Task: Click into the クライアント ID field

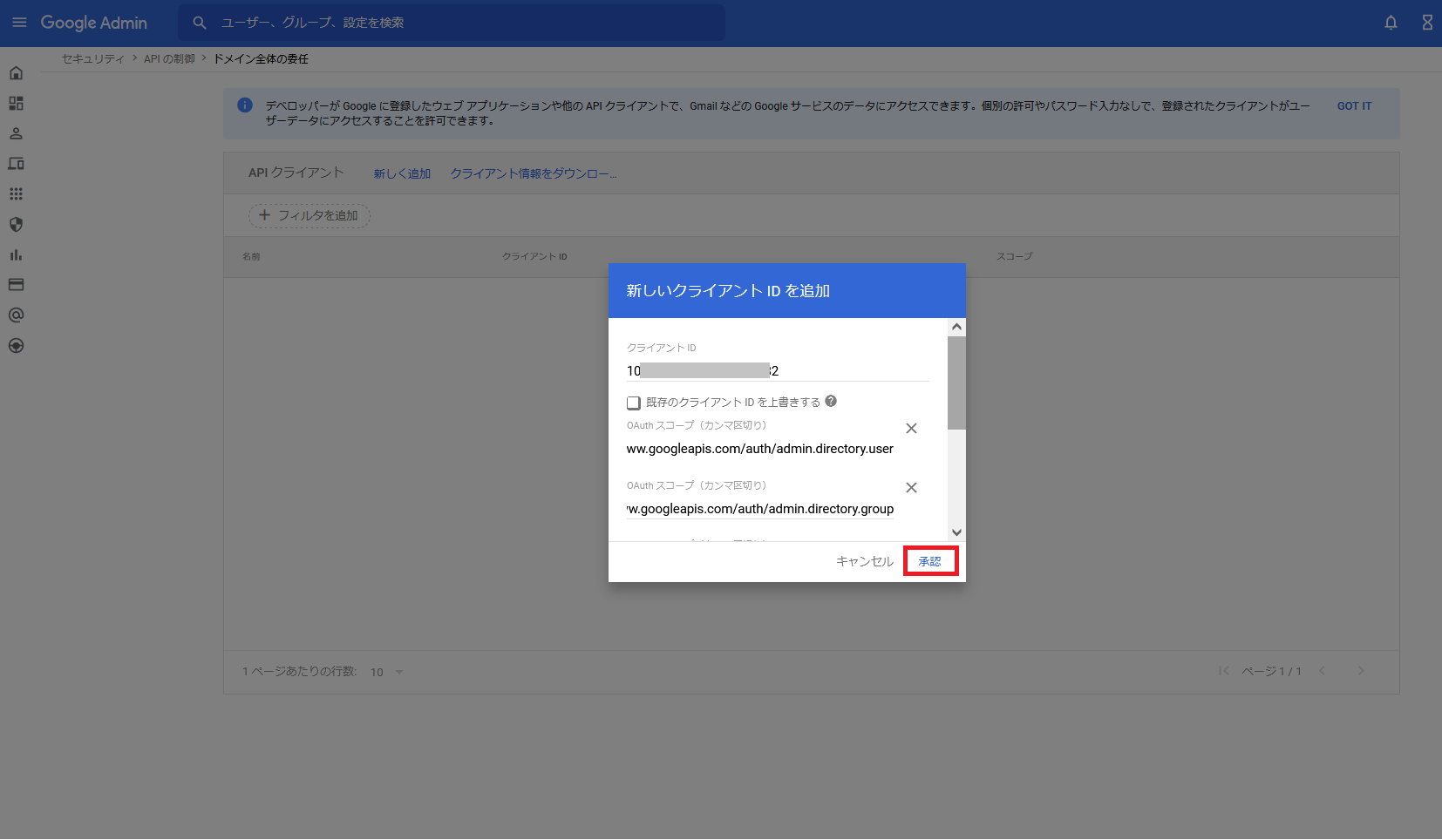Action: [778, 370]
